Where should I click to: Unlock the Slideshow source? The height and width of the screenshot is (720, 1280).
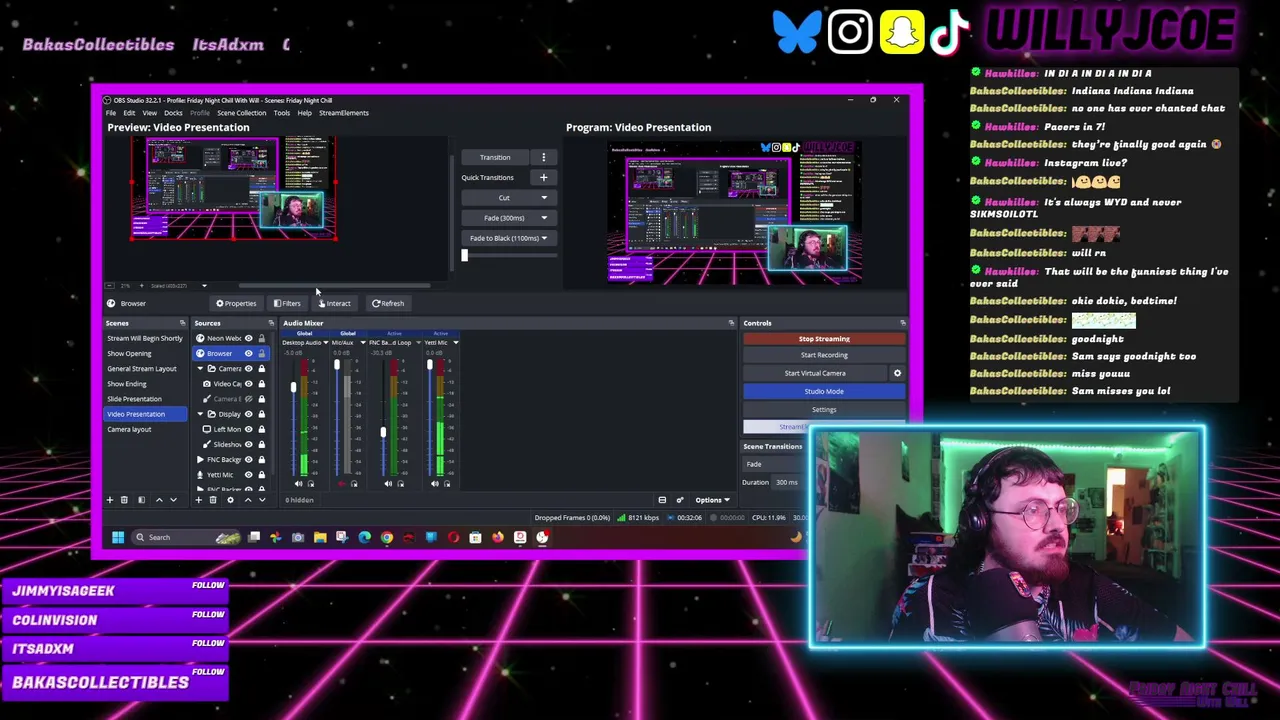[x=262, y=444]
